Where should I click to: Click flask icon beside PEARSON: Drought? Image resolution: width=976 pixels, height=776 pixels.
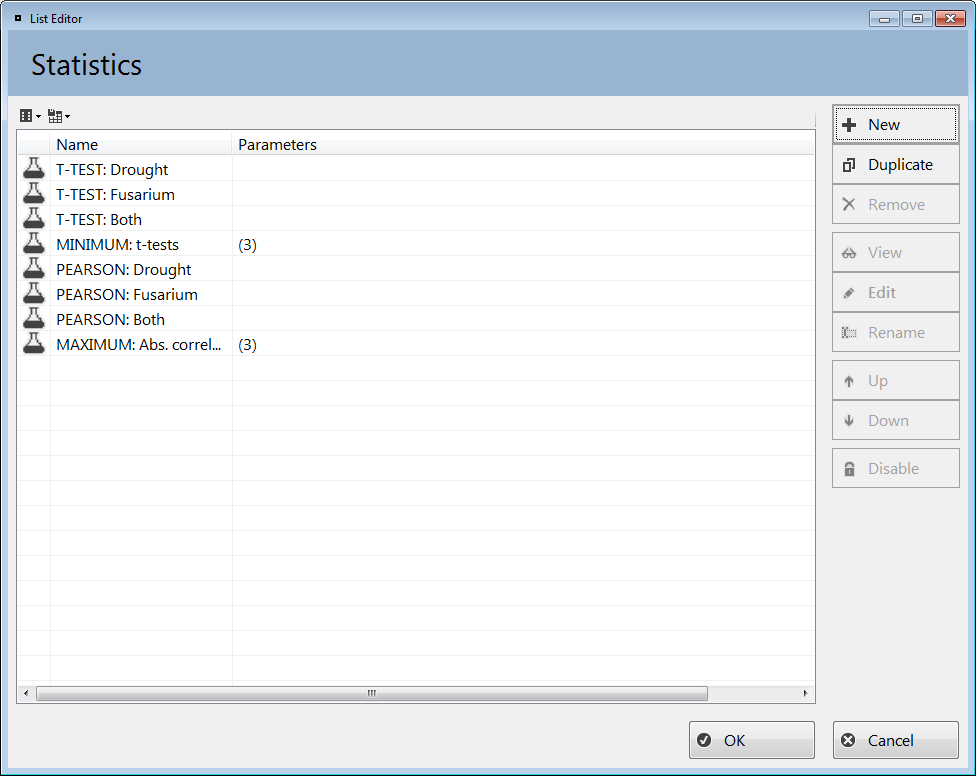tap(34, 268)
